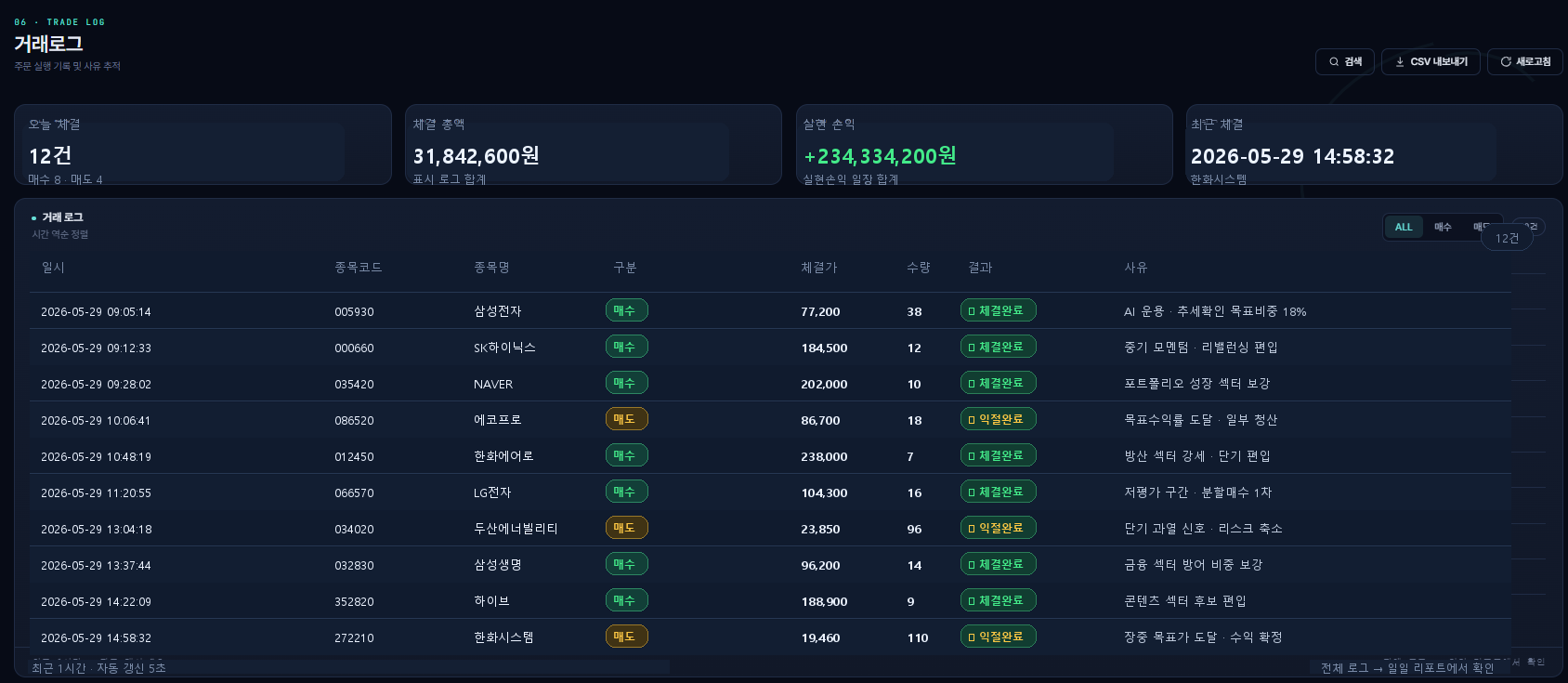Click stock code 012450
The width and height of the screenshot is (1568, 683).
point(354,457)
